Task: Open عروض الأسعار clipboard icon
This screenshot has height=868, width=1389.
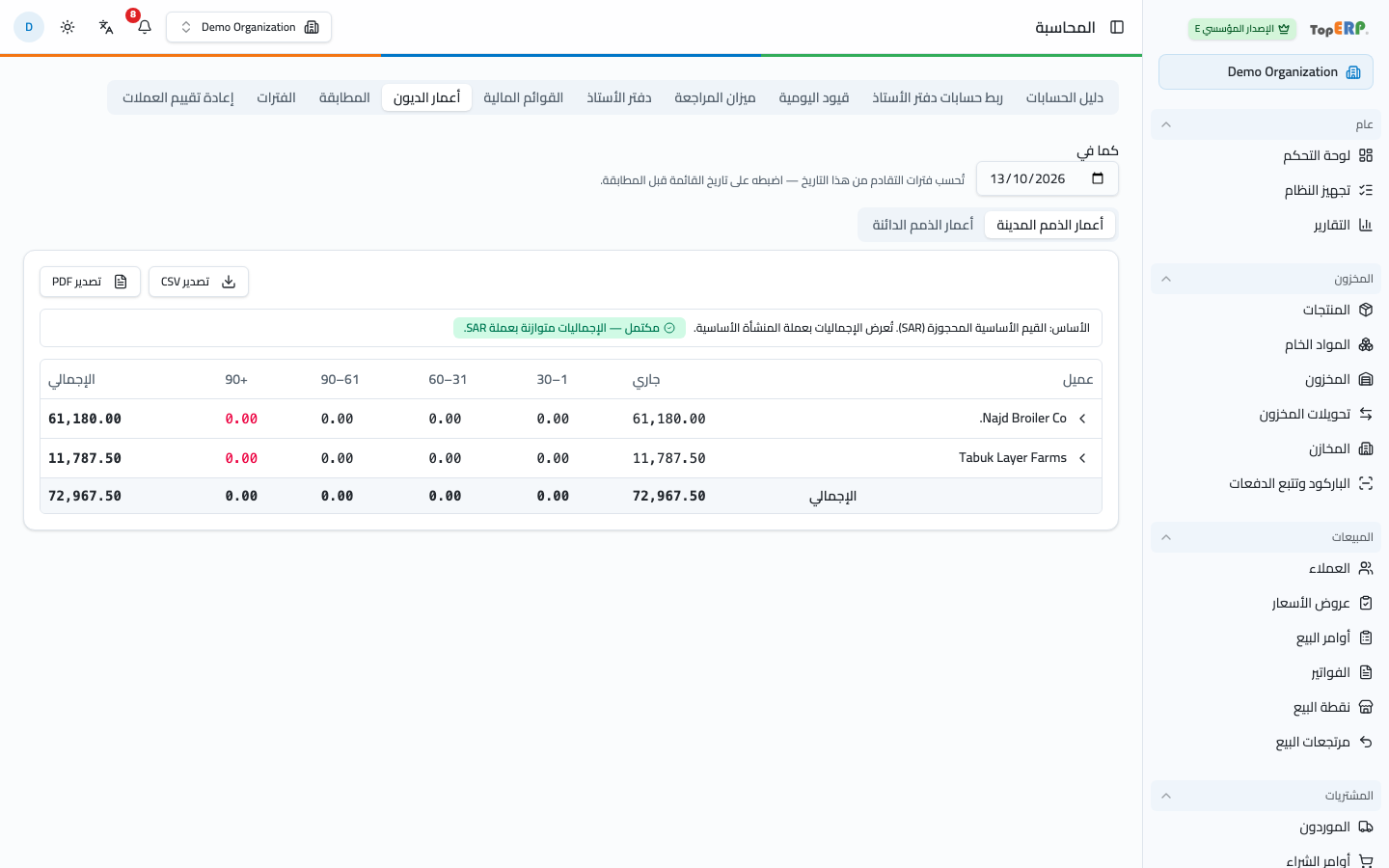Action: tap(1366, 603)
